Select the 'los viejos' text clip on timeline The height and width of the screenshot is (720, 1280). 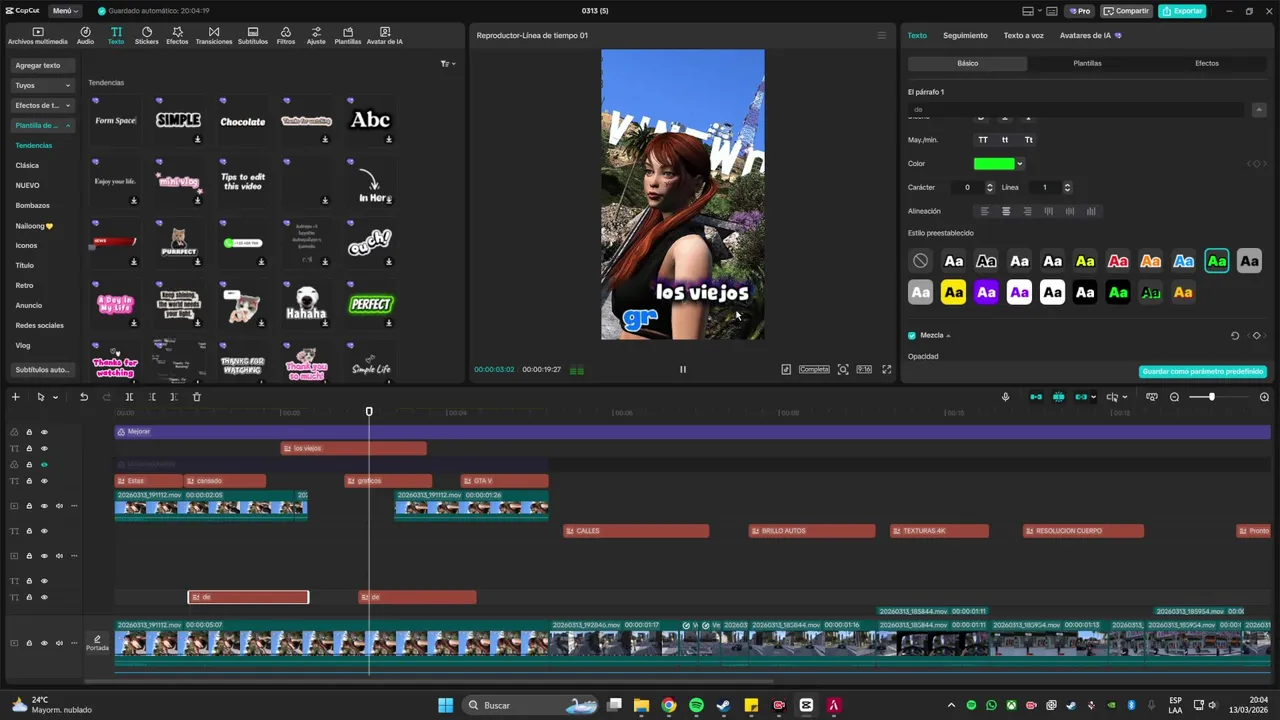coord(354,448)
